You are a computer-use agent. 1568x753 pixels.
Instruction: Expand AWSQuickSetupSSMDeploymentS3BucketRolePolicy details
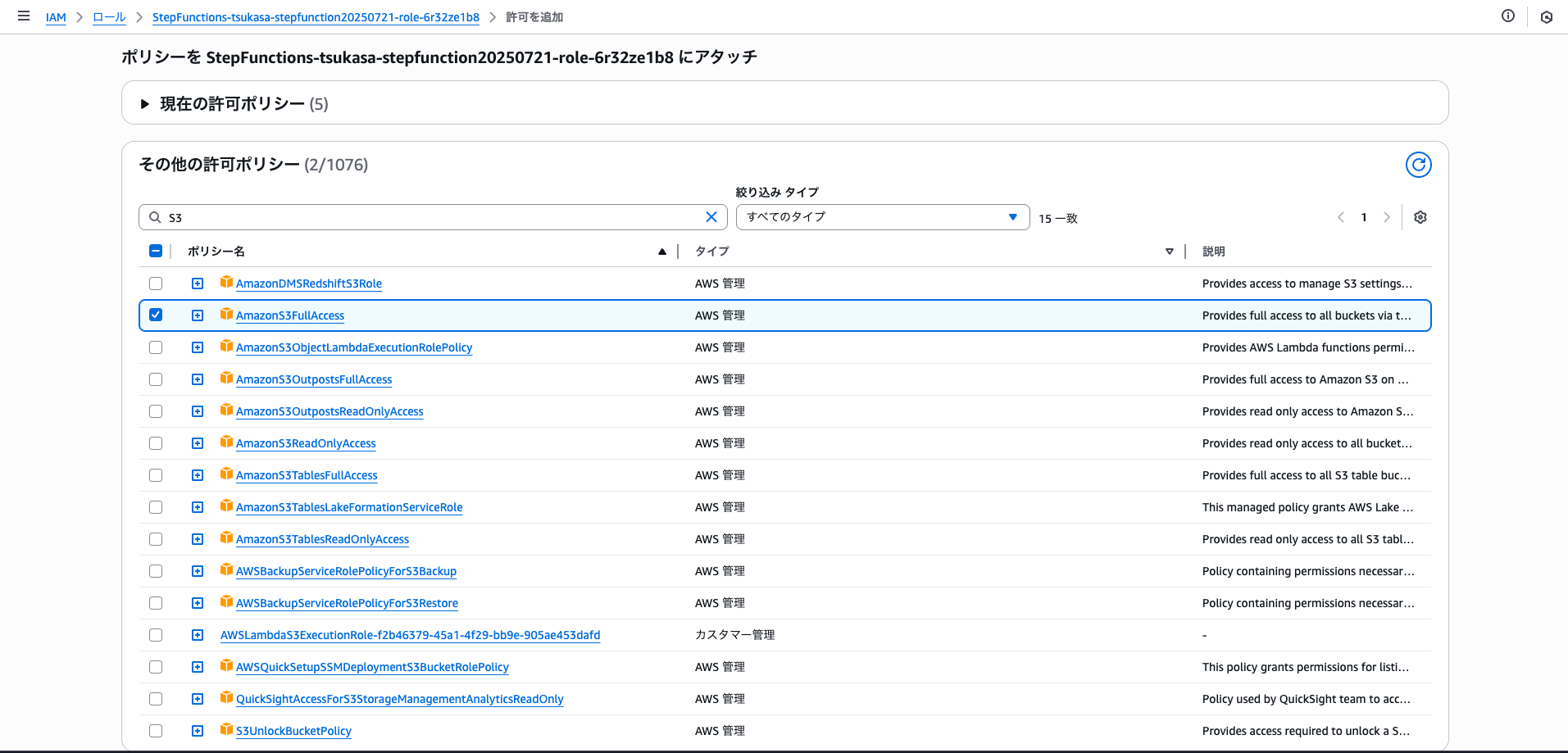coord(198,667)
